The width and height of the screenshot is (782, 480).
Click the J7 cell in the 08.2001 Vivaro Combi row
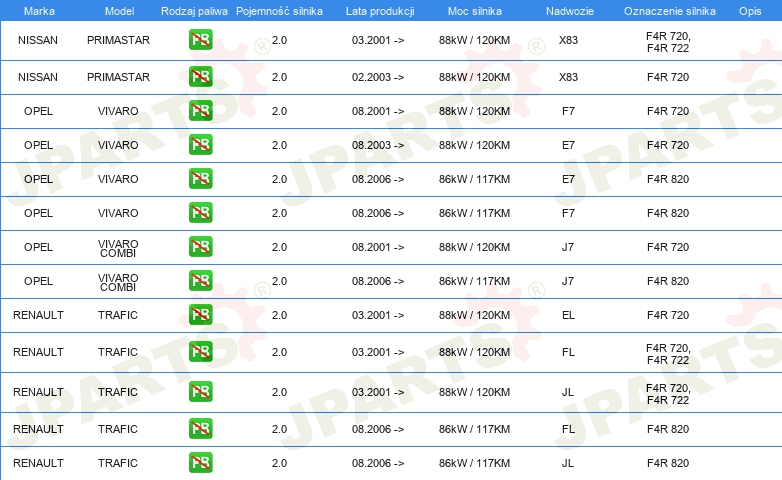coord(568,246)
